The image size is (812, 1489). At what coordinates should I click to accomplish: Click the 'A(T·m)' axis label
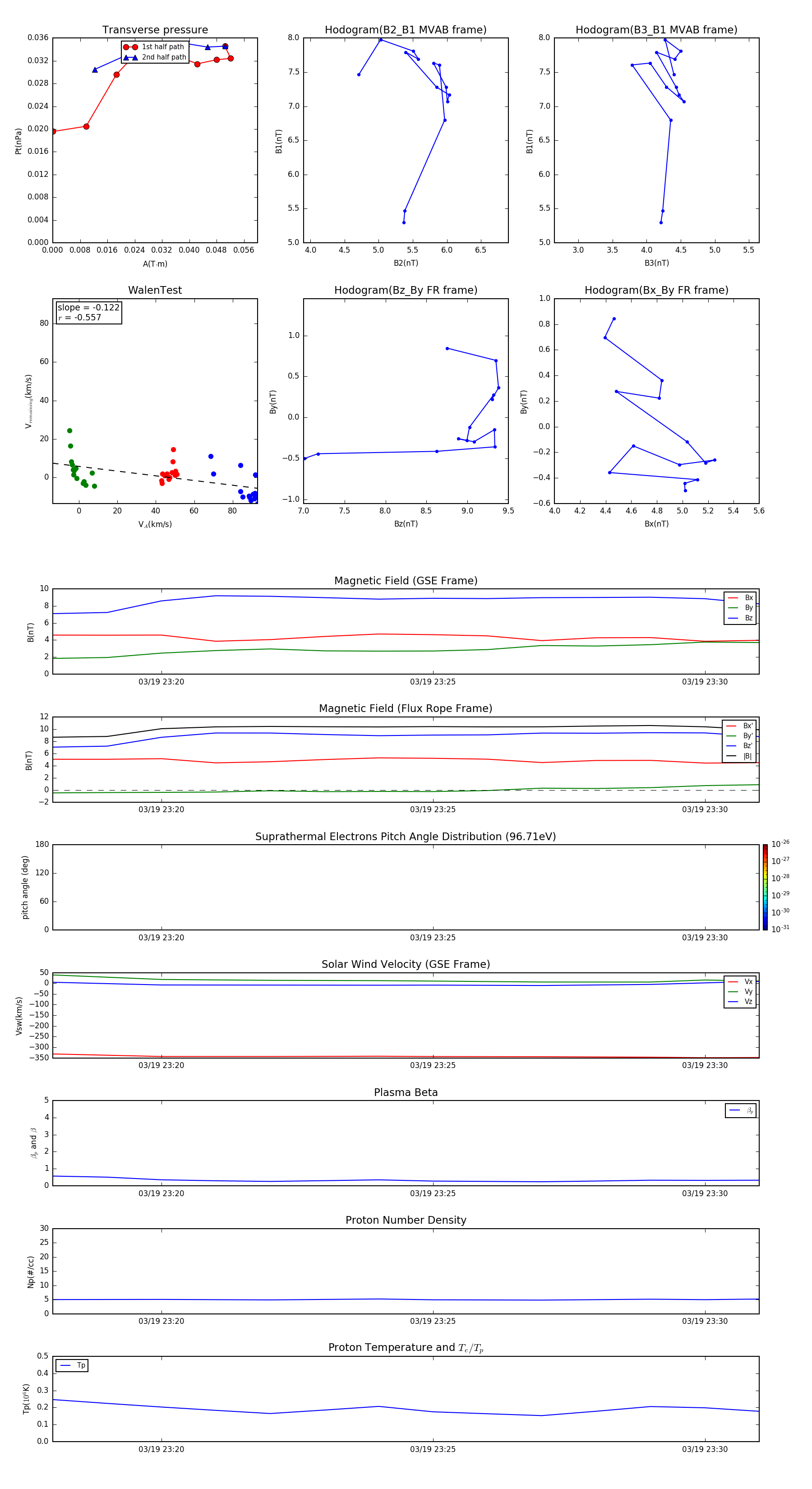(x=155, y=264)
